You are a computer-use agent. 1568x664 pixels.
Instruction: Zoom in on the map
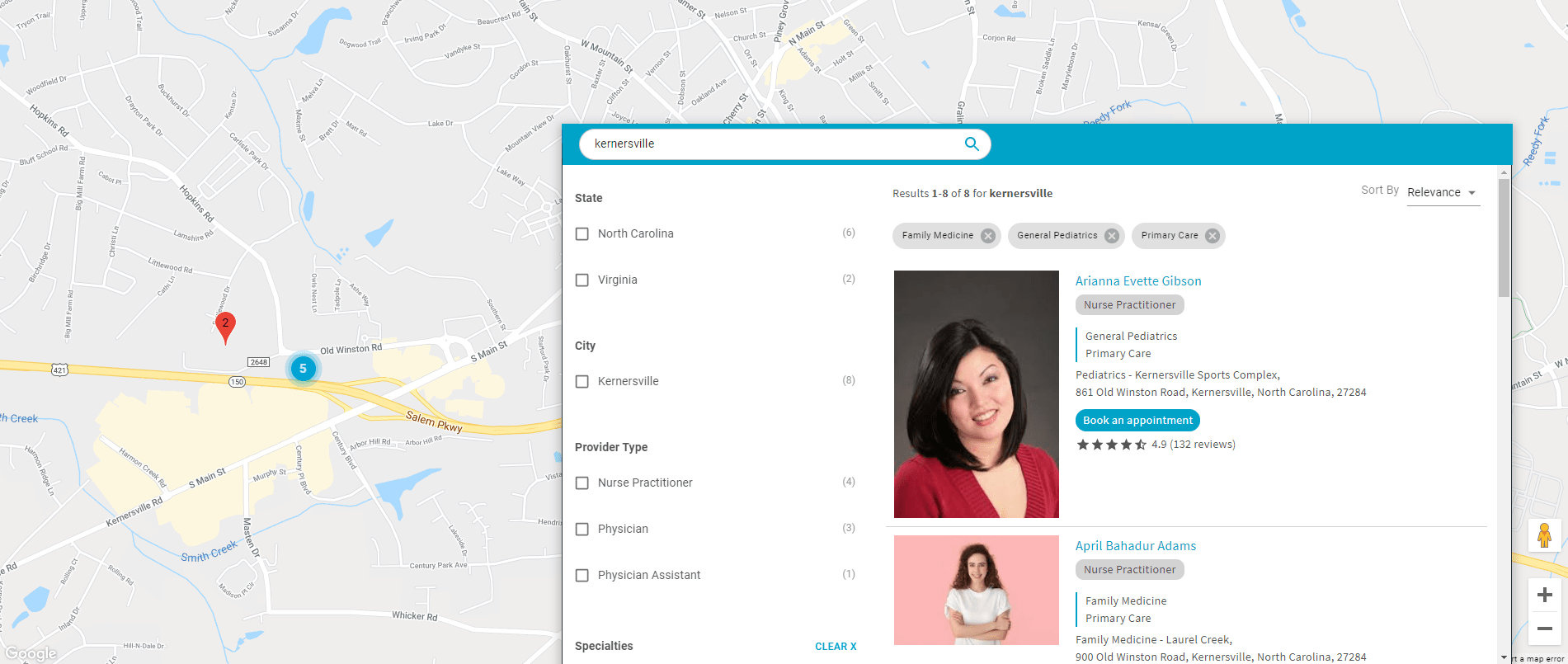(1545, 595)
